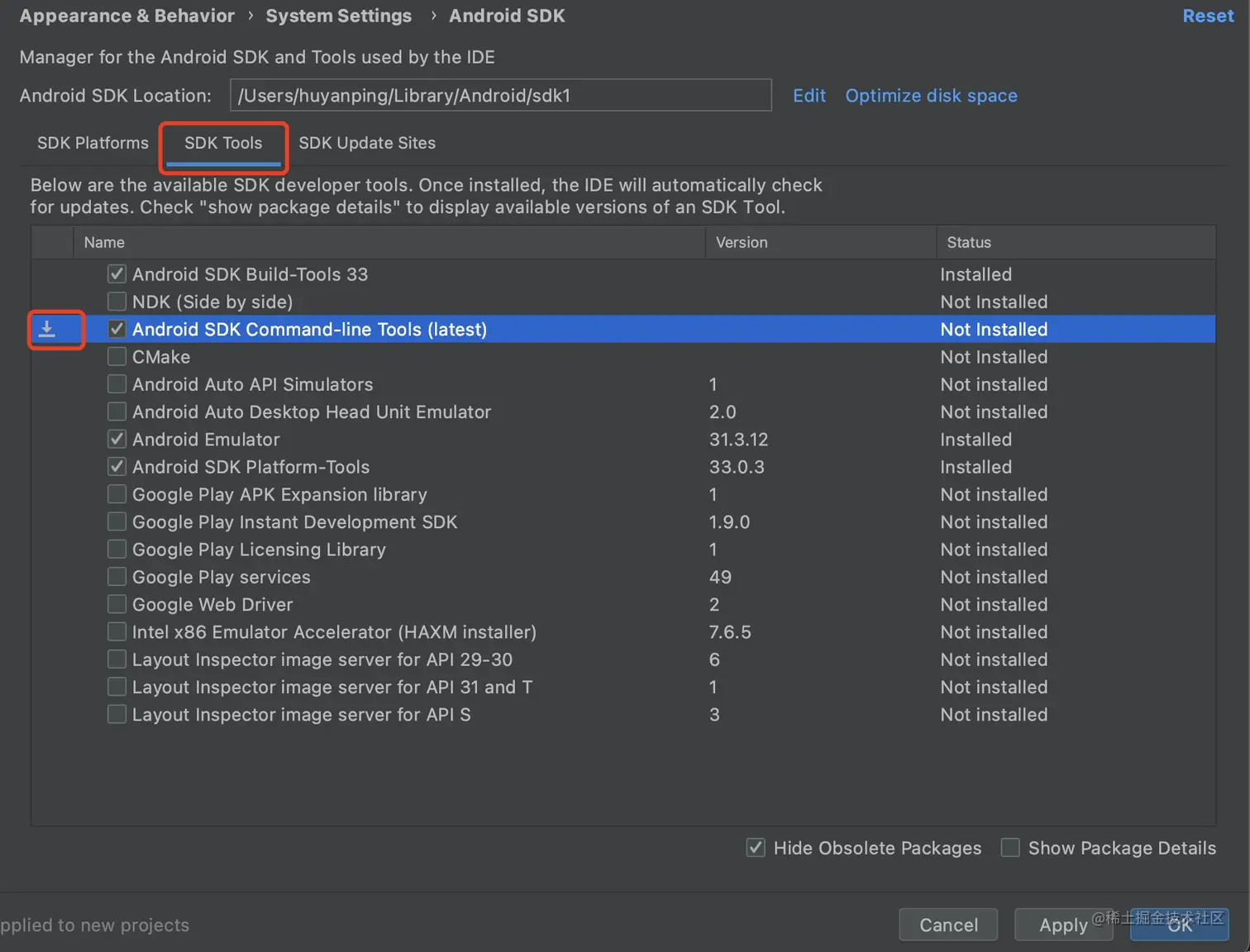Image resolution: width=1250 pixels, height=952 pixels.
Task: Click the download icon beside Command-line Tools
Action: [47, 329]
